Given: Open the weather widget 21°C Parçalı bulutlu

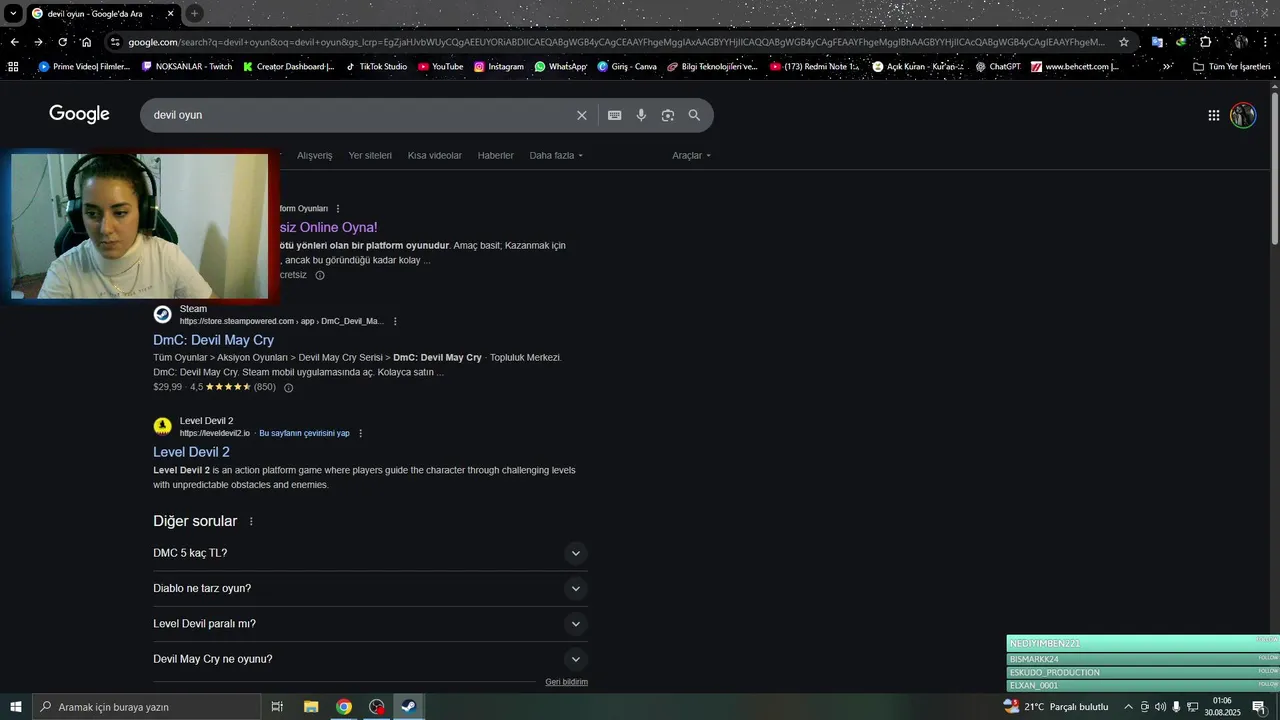Looking at the screenshot, I should [1057, 707].
